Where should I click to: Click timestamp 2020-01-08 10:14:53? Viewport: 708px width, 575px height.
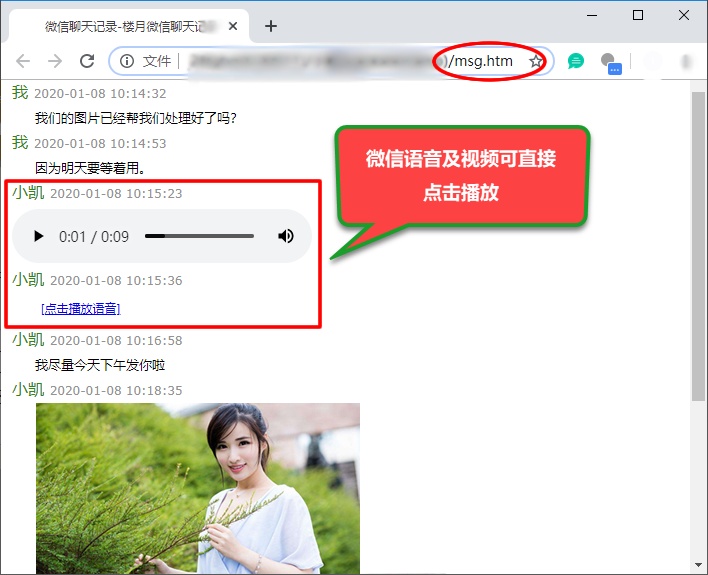click(100, 144)
